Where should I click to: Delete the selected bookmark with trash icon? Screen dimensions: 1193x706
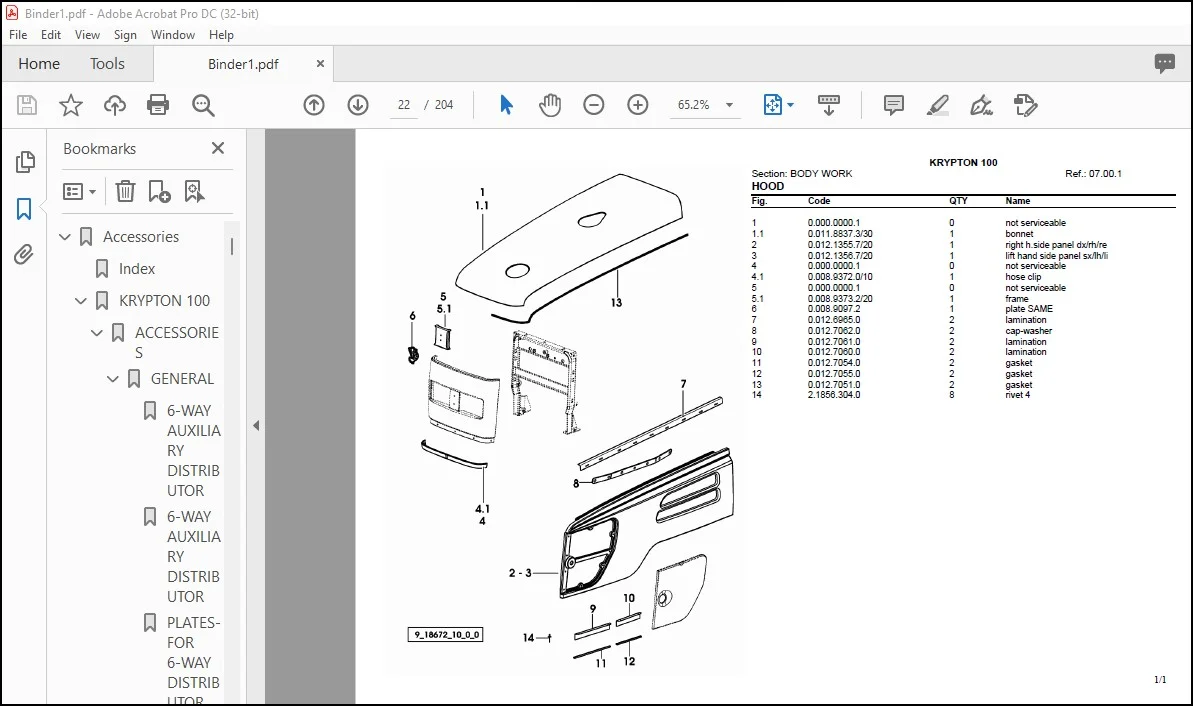[126, 191]
